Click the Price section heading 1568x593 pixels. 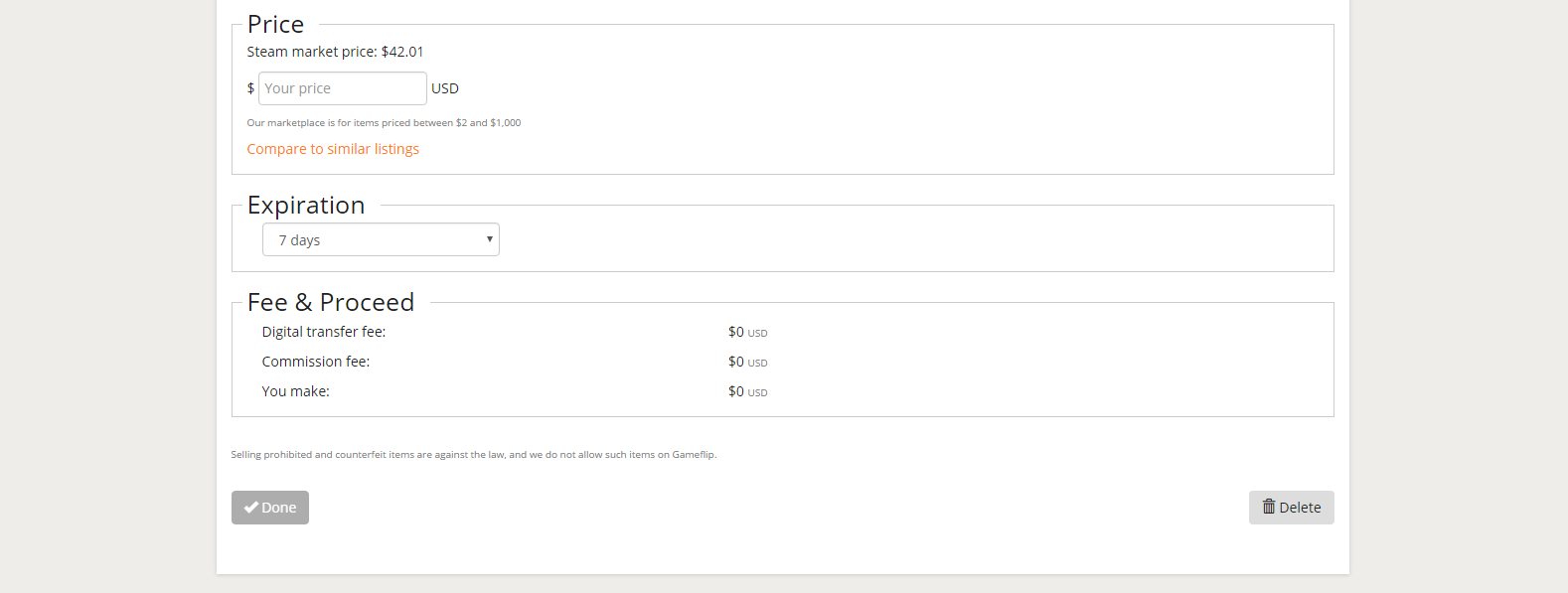275,24
